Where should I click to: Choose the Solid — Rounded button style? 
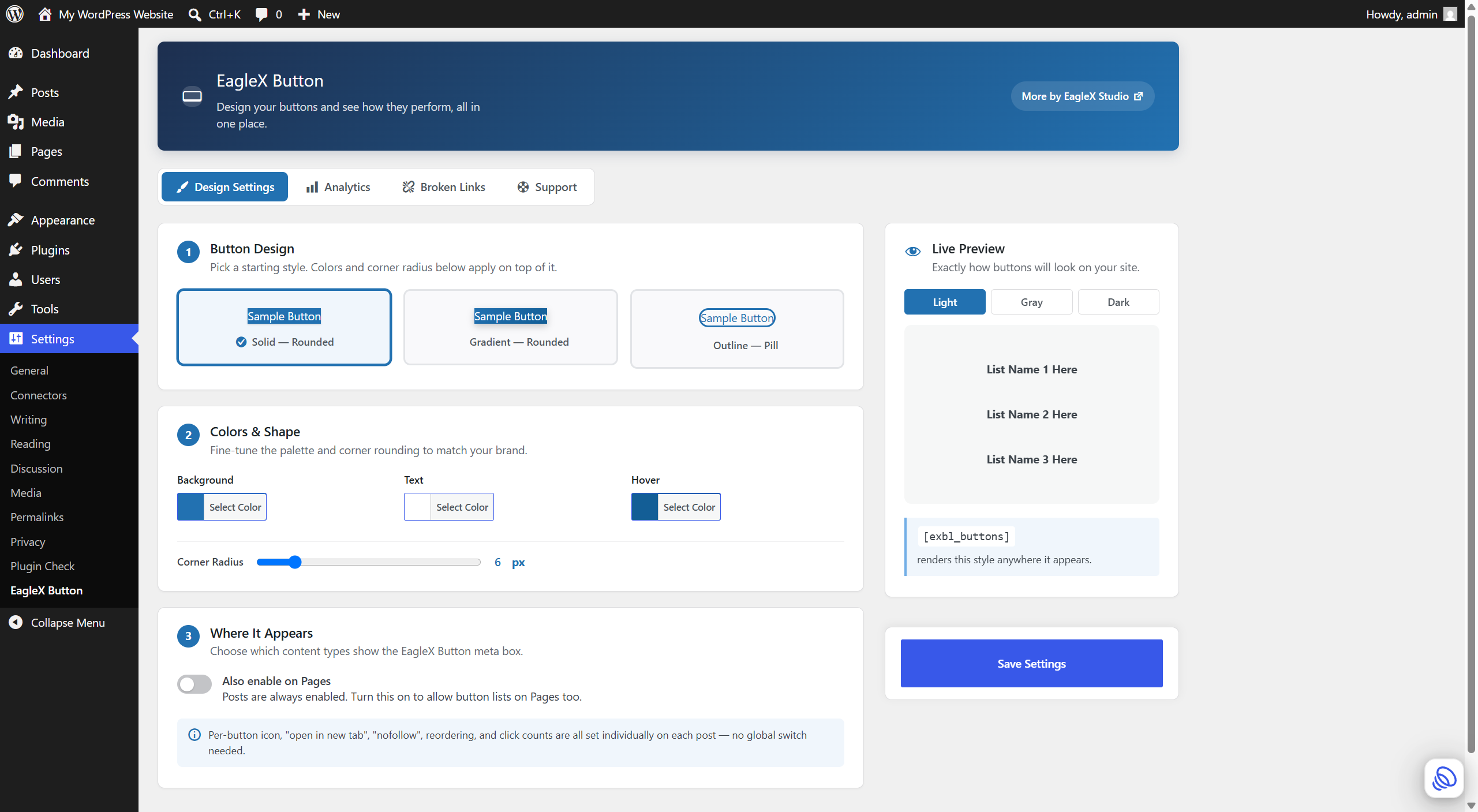point(284,327)
